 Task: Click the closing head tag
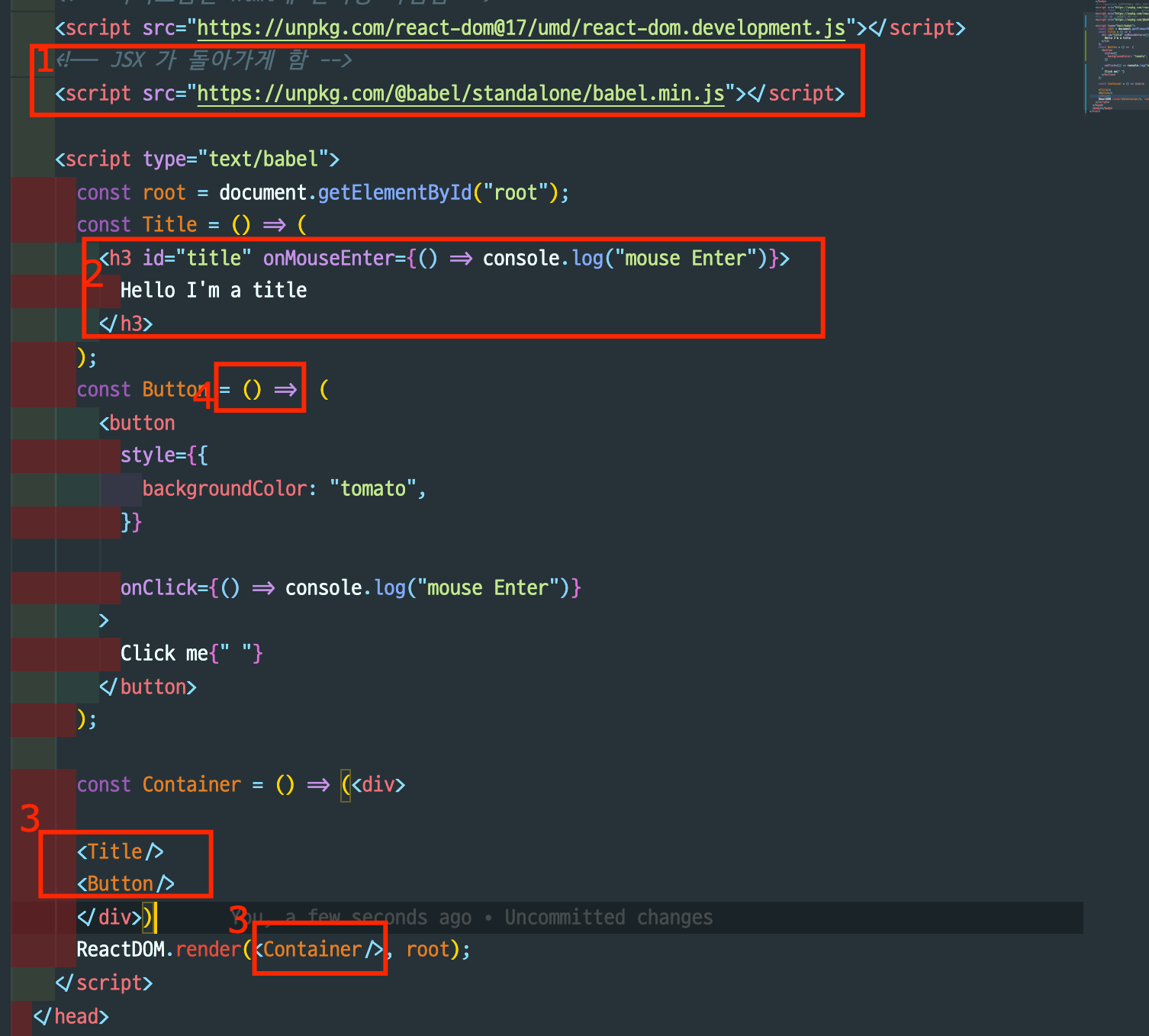point(72,1016)
